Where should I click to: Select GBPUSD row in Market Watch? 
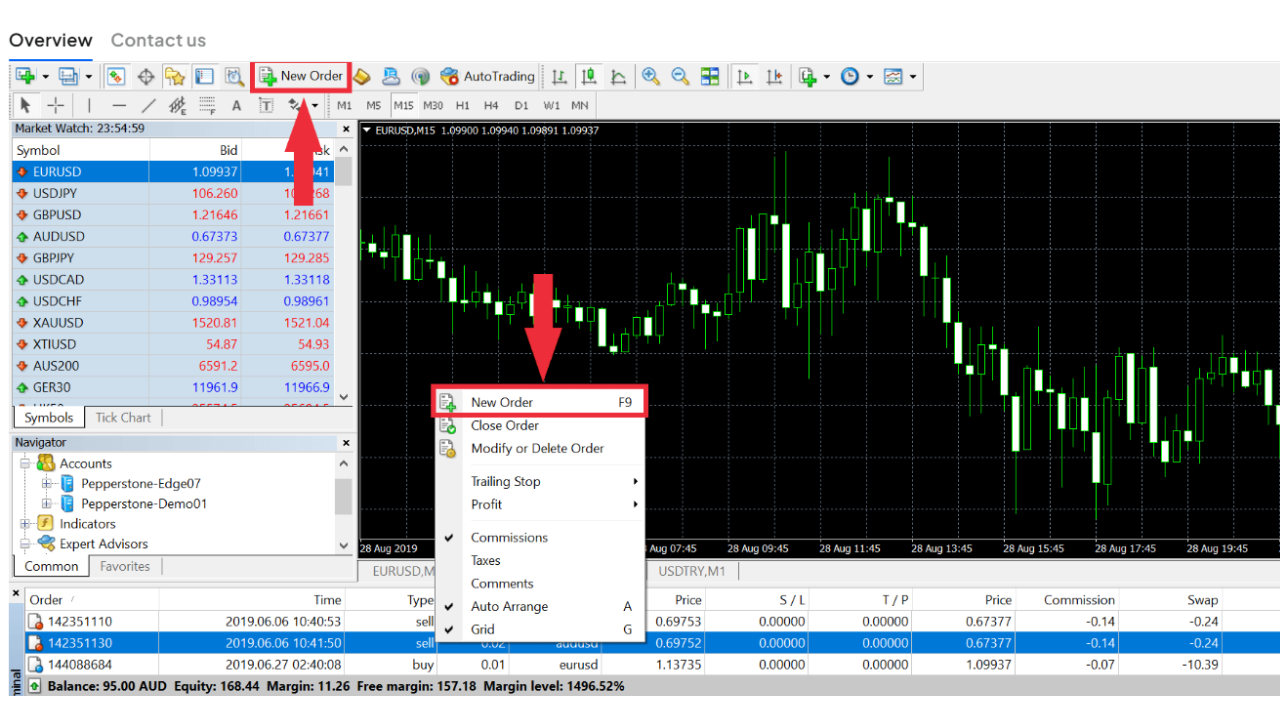click(57, 215)
